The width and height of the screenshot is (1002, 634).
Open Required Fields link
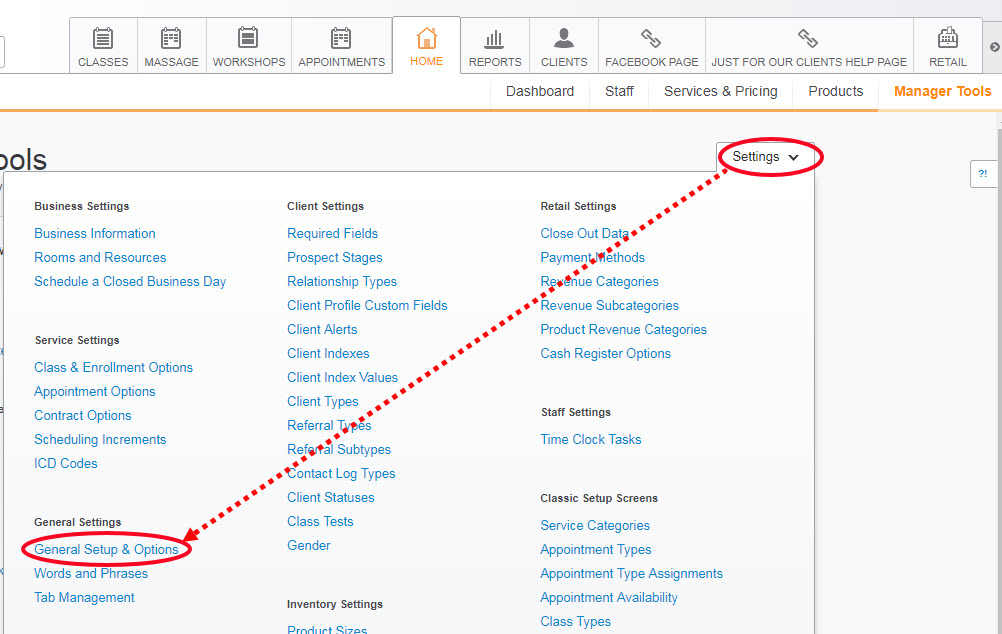(x=332, y=233)
